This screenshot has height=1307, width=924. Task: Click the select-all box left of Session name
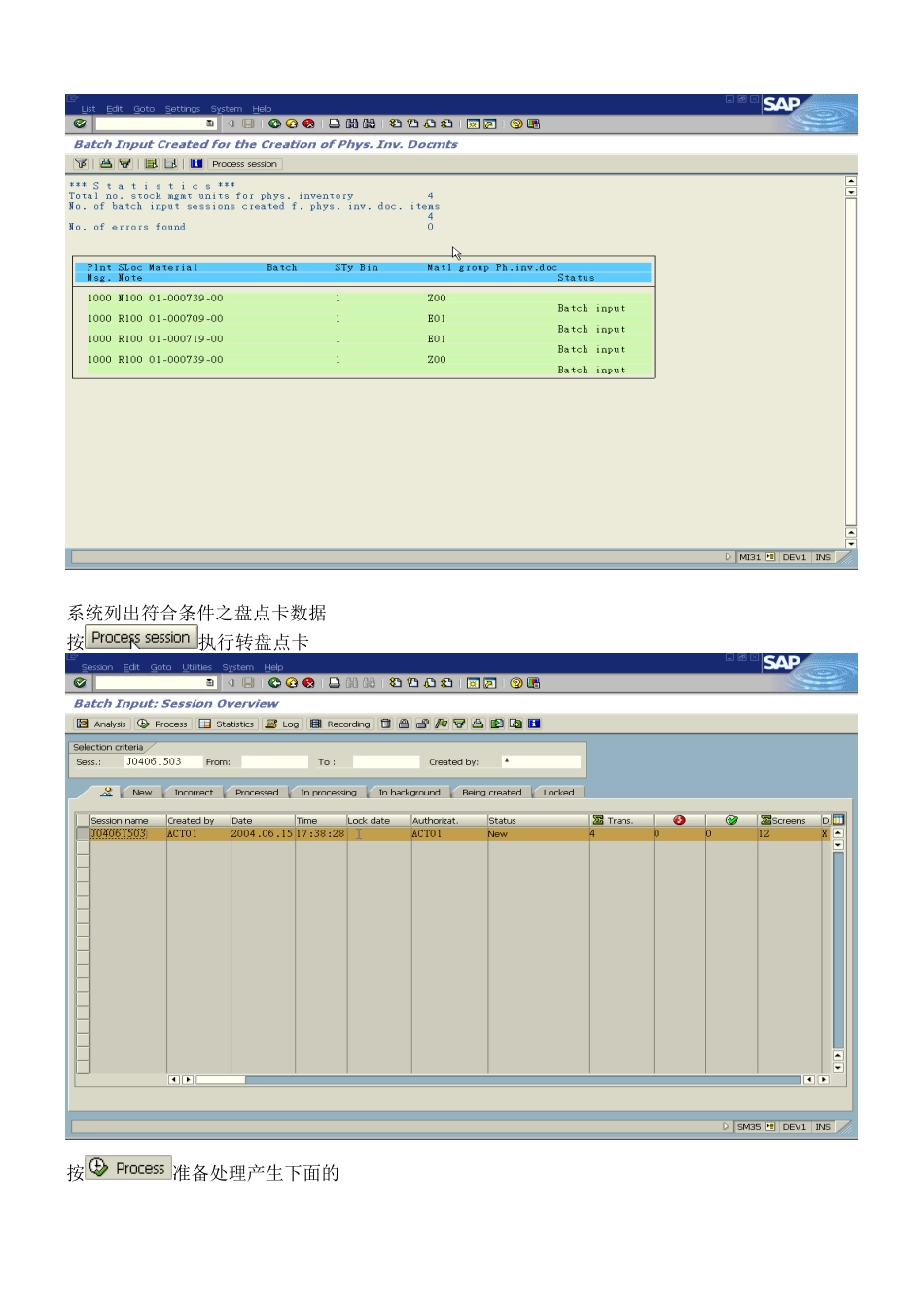(x=82, y=820)
